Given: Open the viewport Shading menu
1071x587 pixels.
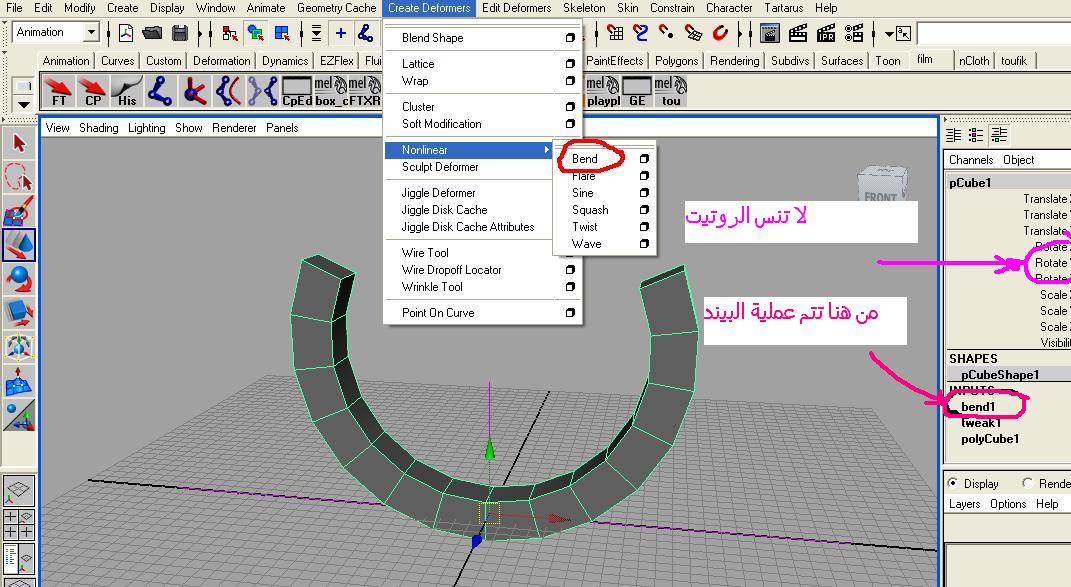Looking at the screenshot, I should coord(98,128).
